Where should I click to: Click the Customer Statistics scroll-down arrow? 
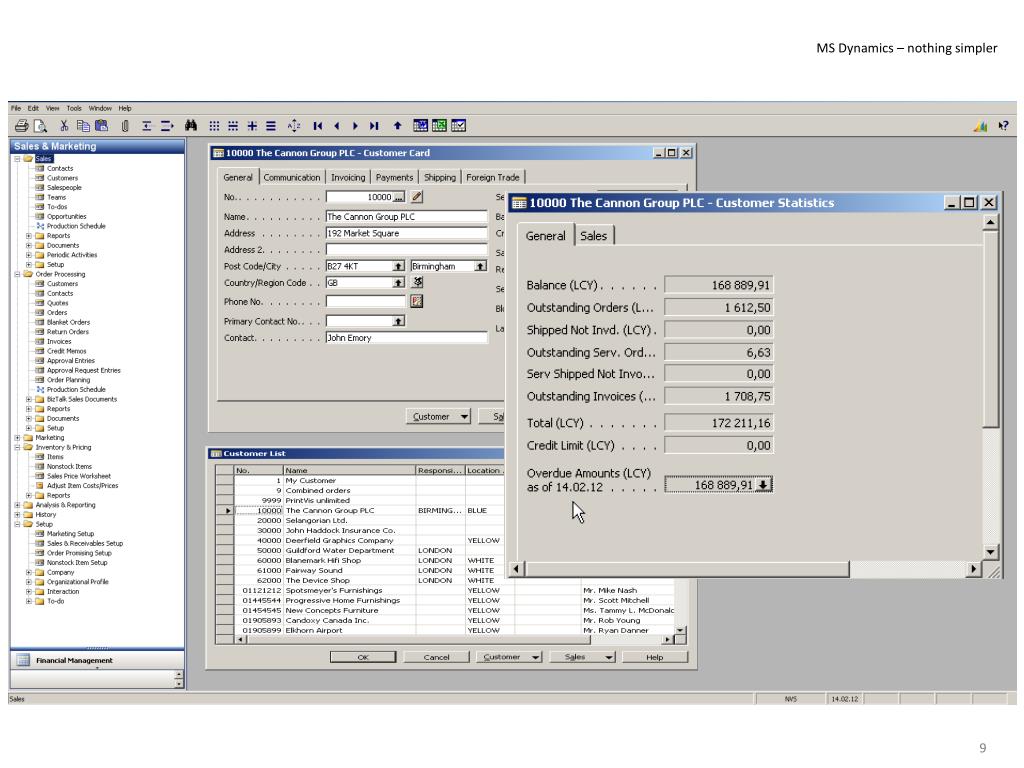(991, 552)
